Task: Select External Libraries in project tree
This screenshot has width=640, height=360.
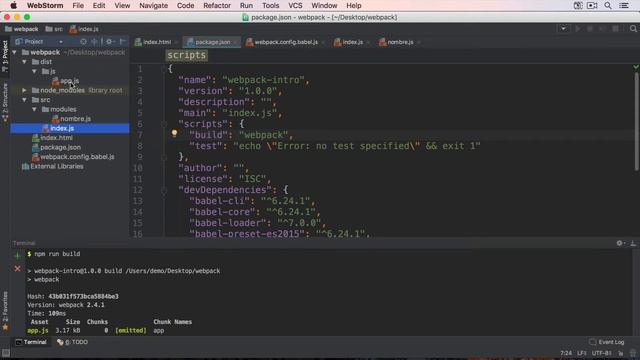Action: coord(53,166)
